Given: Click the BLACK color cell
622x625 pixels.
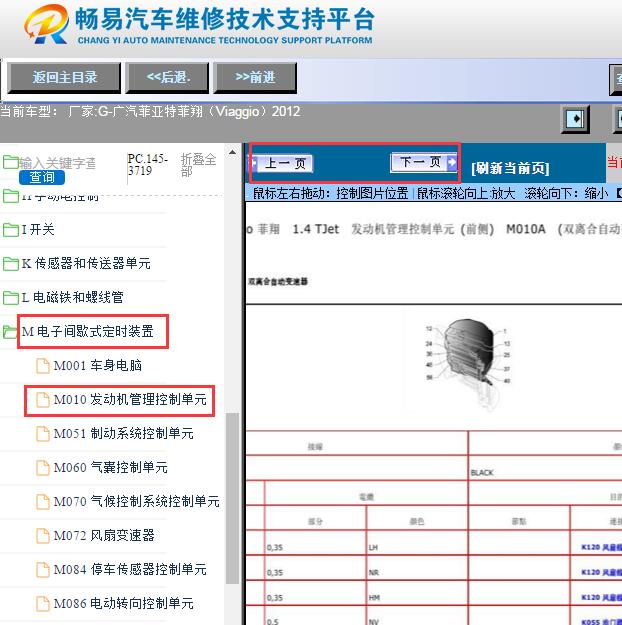Looking at the screenshot, I should pos(482,473).
